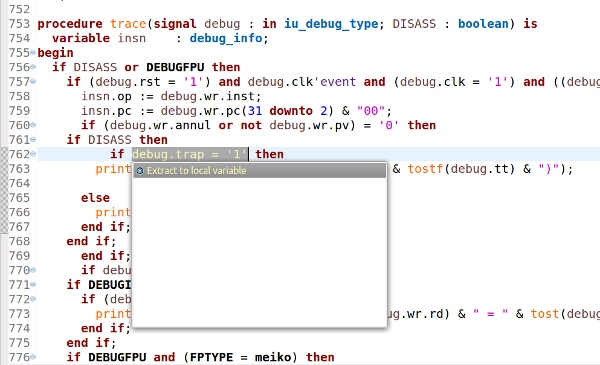Collapse the fold marker on line 756
600x365 pixels.
[33, 67]
